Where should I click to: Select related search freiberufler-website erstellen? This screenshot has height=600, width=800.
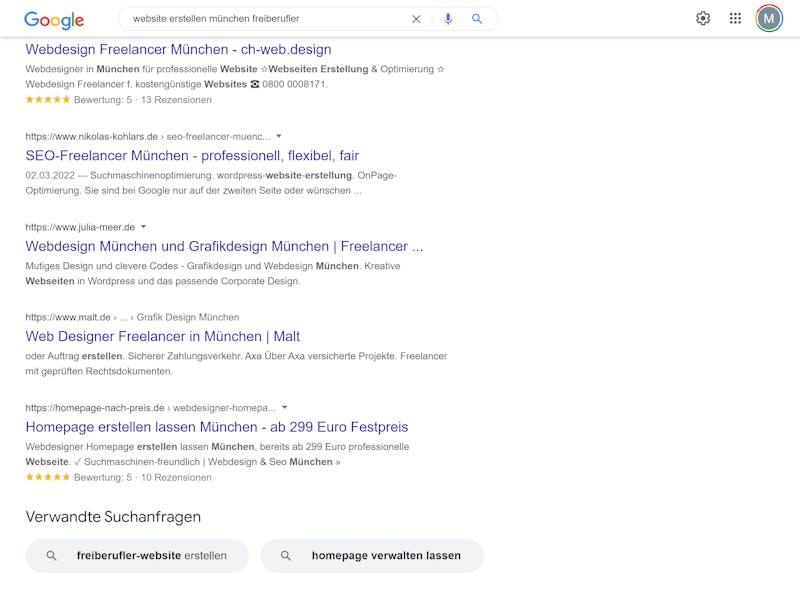[137, 556]
